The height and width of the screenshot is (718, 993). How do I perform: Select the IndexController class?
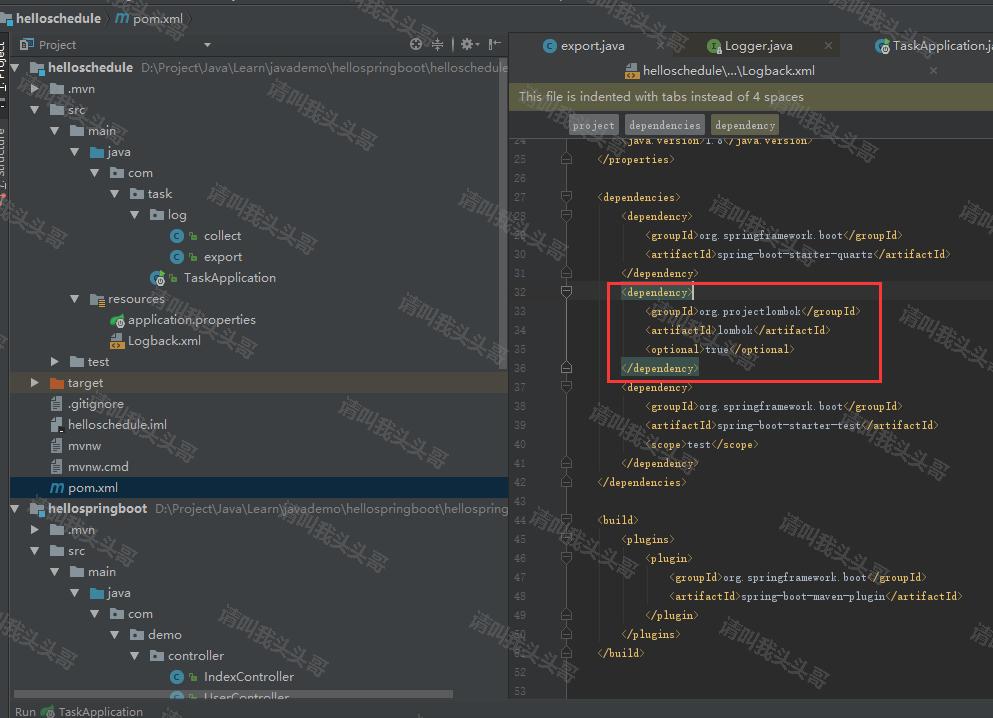pyautogui.click(x=248, y=677)
